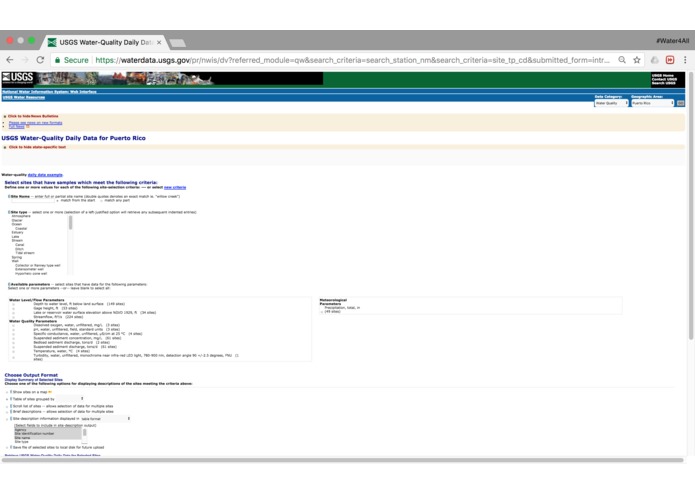Select the Save file of selected sites option
Image resolution: width=695 pixels, height=494 pixels.
click(x=7, y=447)
